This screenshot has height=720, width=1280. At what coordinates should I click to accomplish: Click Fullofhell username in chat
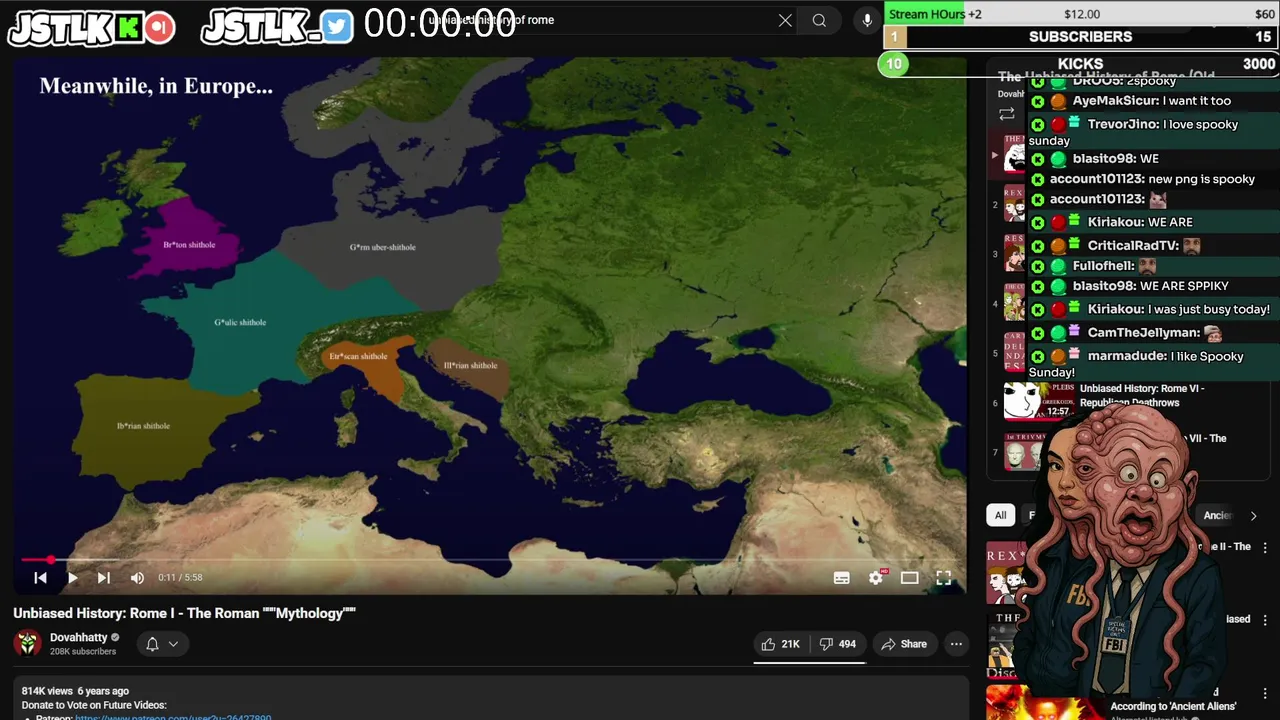click(1103, 266)
